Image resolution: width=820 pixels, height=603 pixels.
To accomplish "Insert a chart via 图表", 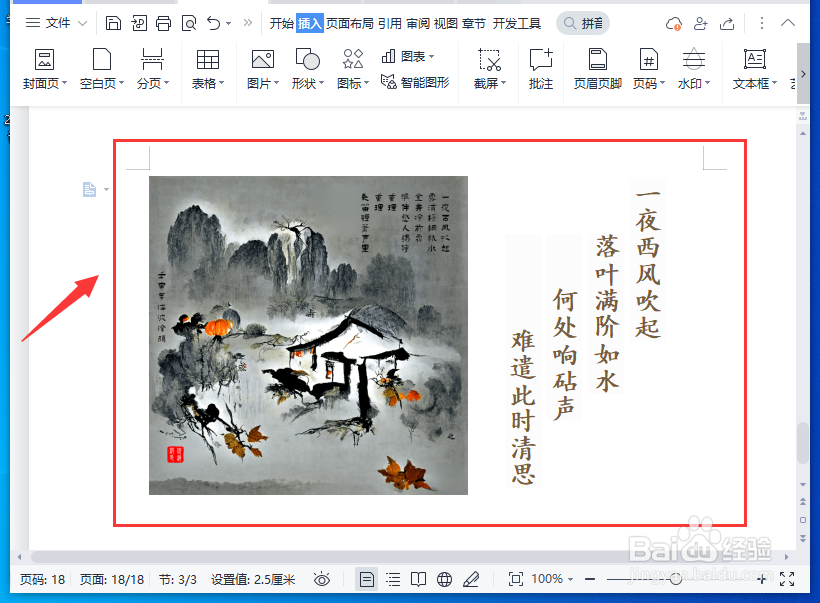I will coord(408,56).
